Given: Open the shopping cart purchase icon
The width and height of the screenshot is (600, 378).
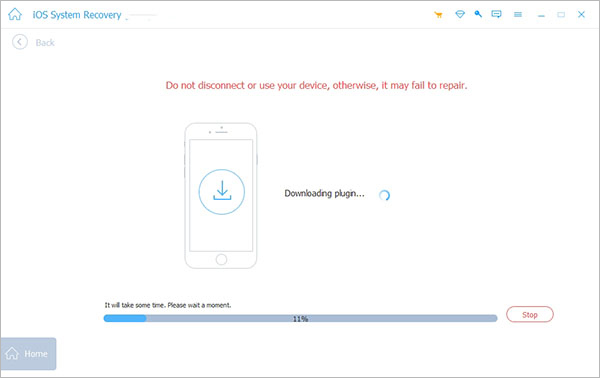Looking at the screenshot, I should pyautogui.click(x=439, y=15).
